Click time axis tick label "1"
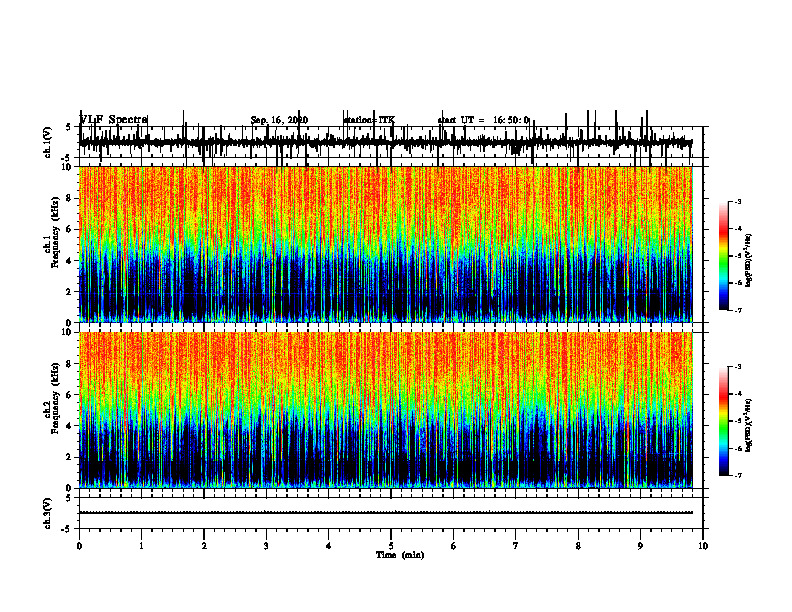This screenshot has height=612, width=792. 141,546
